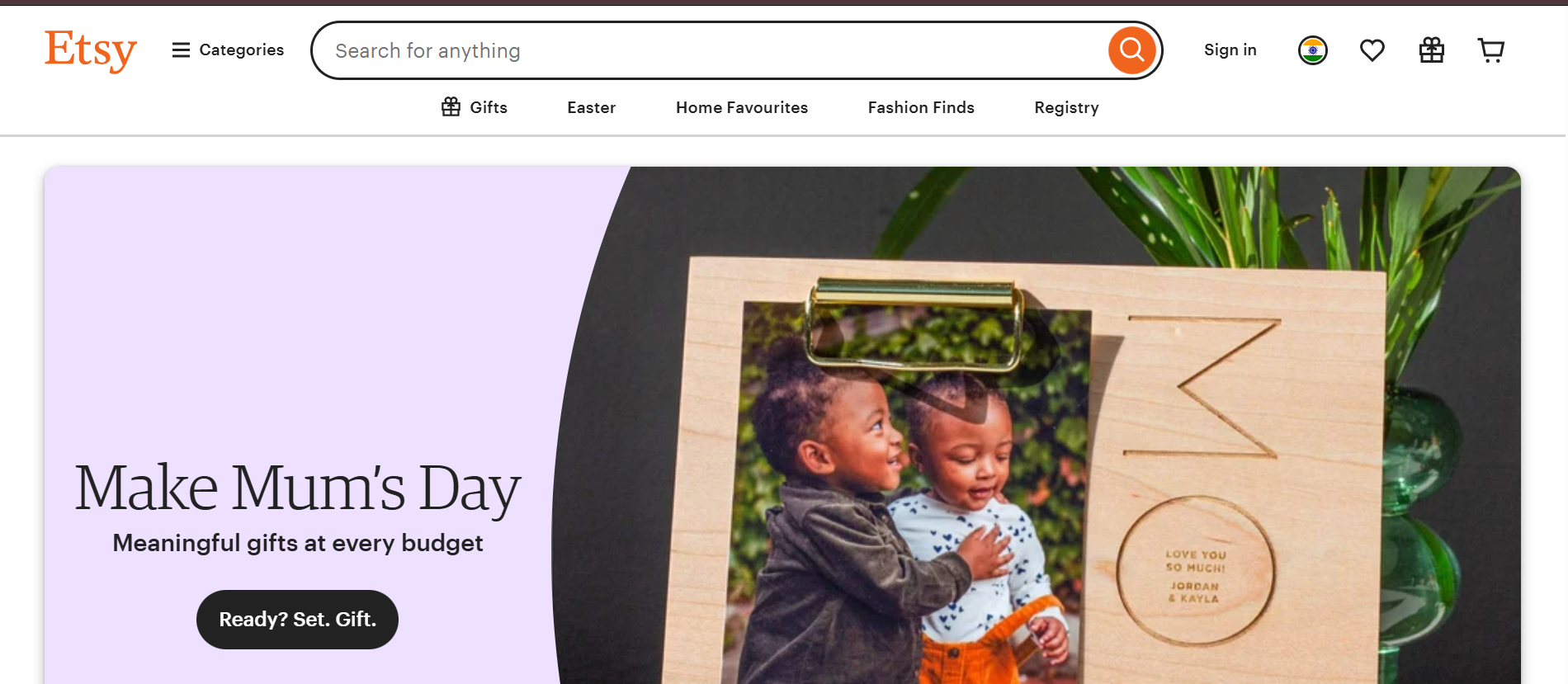The height and width of the screenshot is (684, 1568).
Task: Select the Easter navigation item
Action: 591,107
